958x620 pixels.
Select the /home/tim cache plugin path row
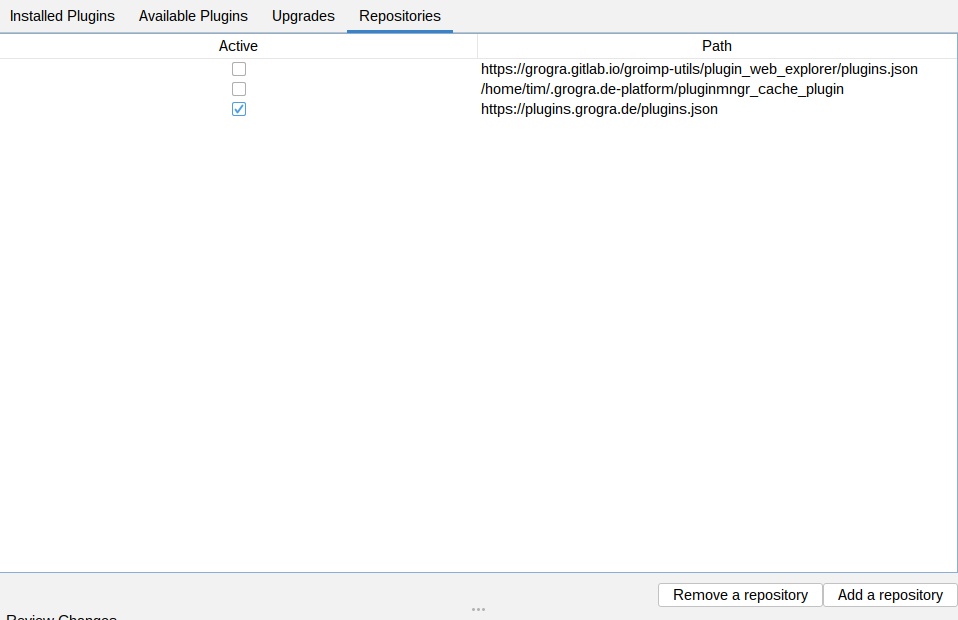click(662, 89)
